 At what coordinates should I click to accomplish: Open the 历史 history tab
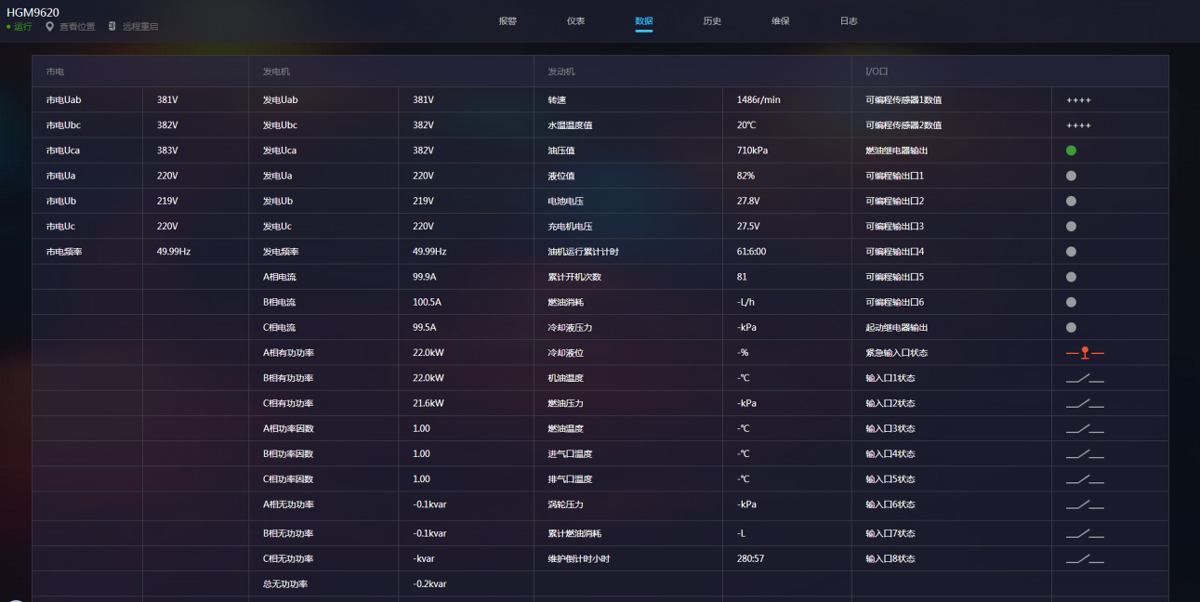(x=712, y=21)
